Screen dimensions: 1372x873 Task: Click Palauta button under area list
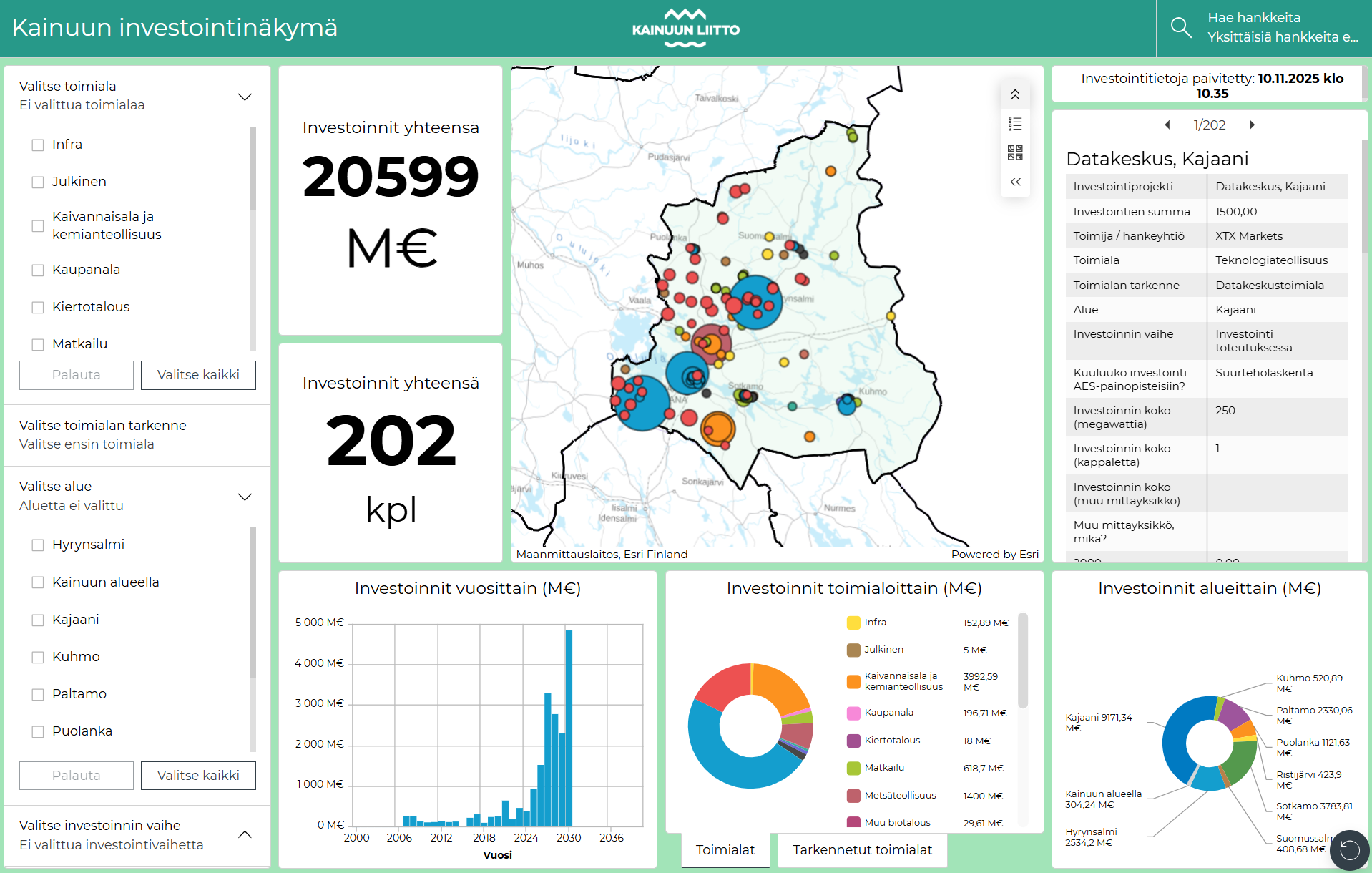(77, 776)
